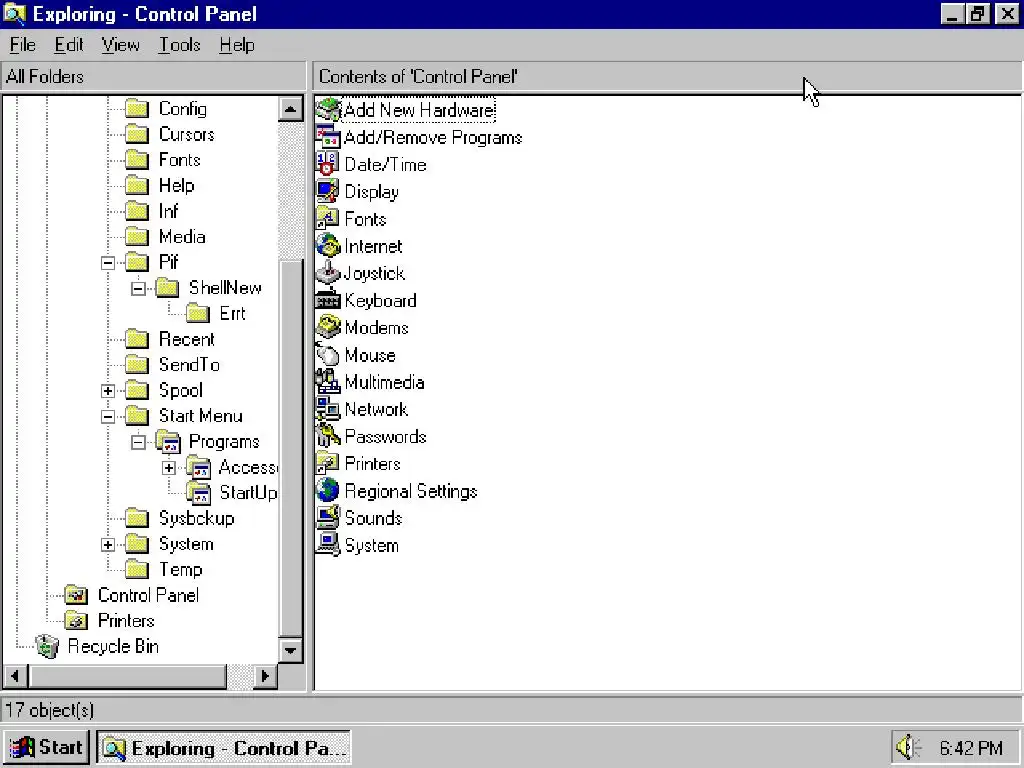Image resolution: width=1024 pixels, height=768 pixels.
Task: Collapse the ShellNew folder node
Action: tap(138, 289)
